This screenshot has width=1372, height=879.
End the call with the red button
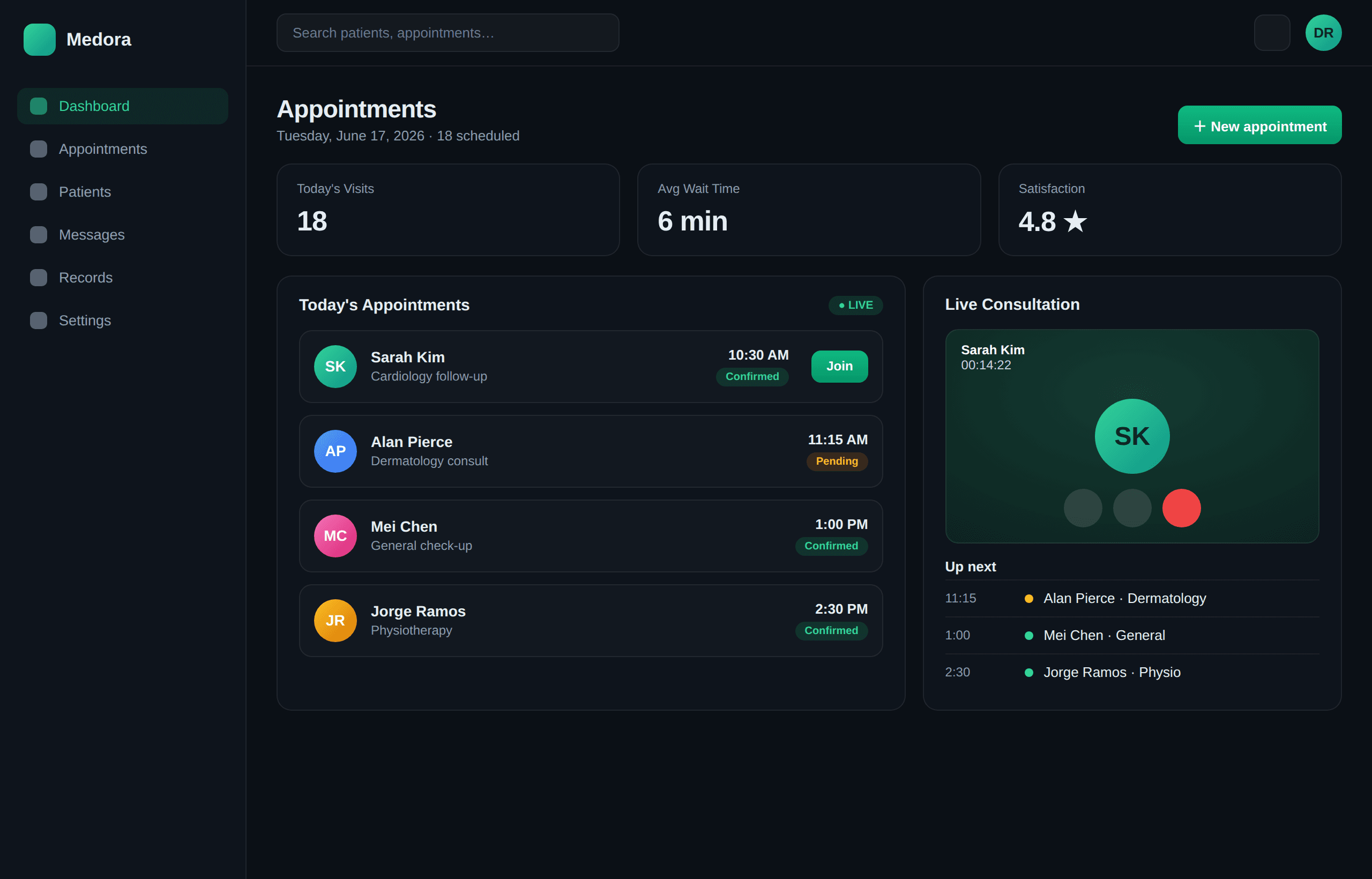point(1181,508)
